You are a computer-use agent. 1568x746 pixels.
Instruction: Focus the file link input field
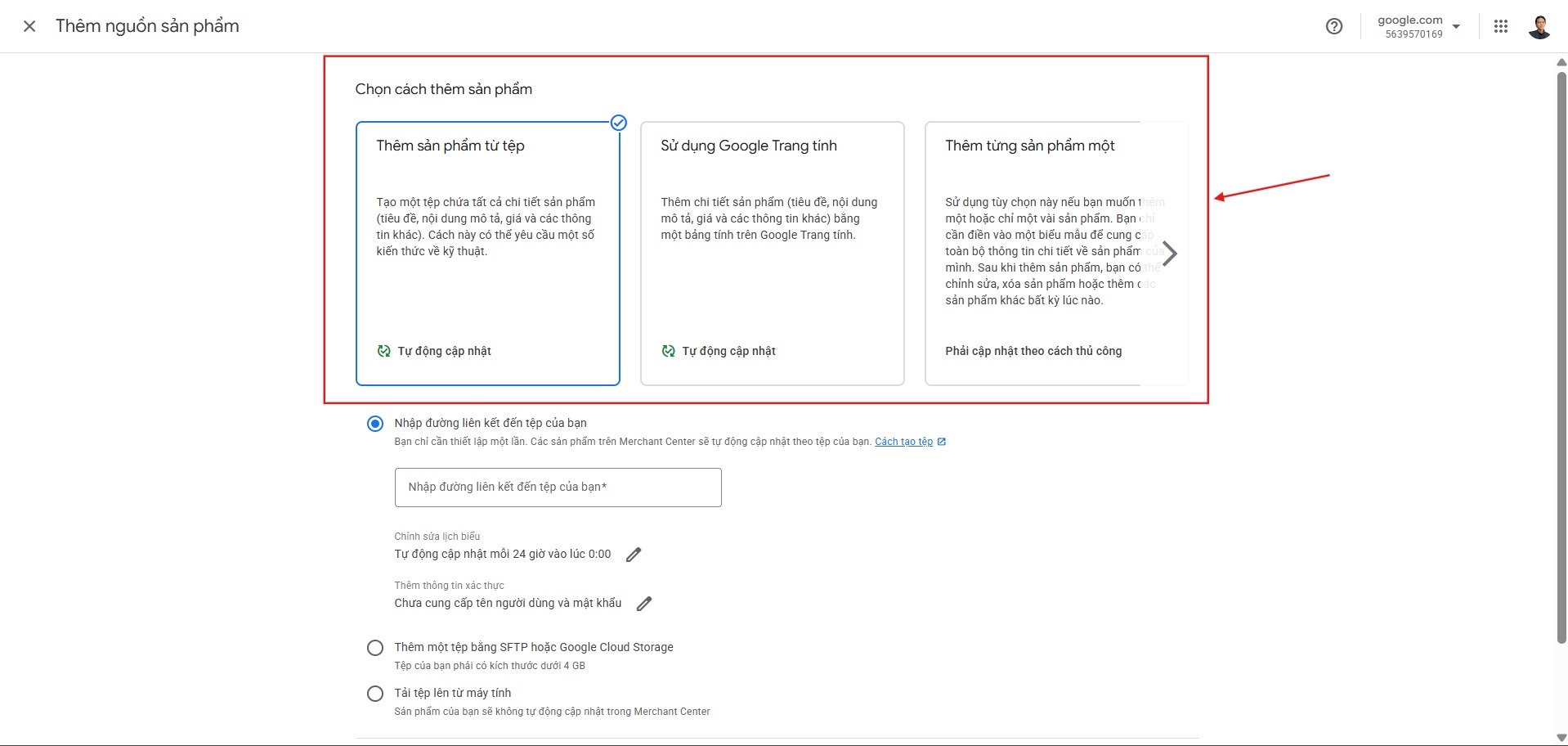558,488
